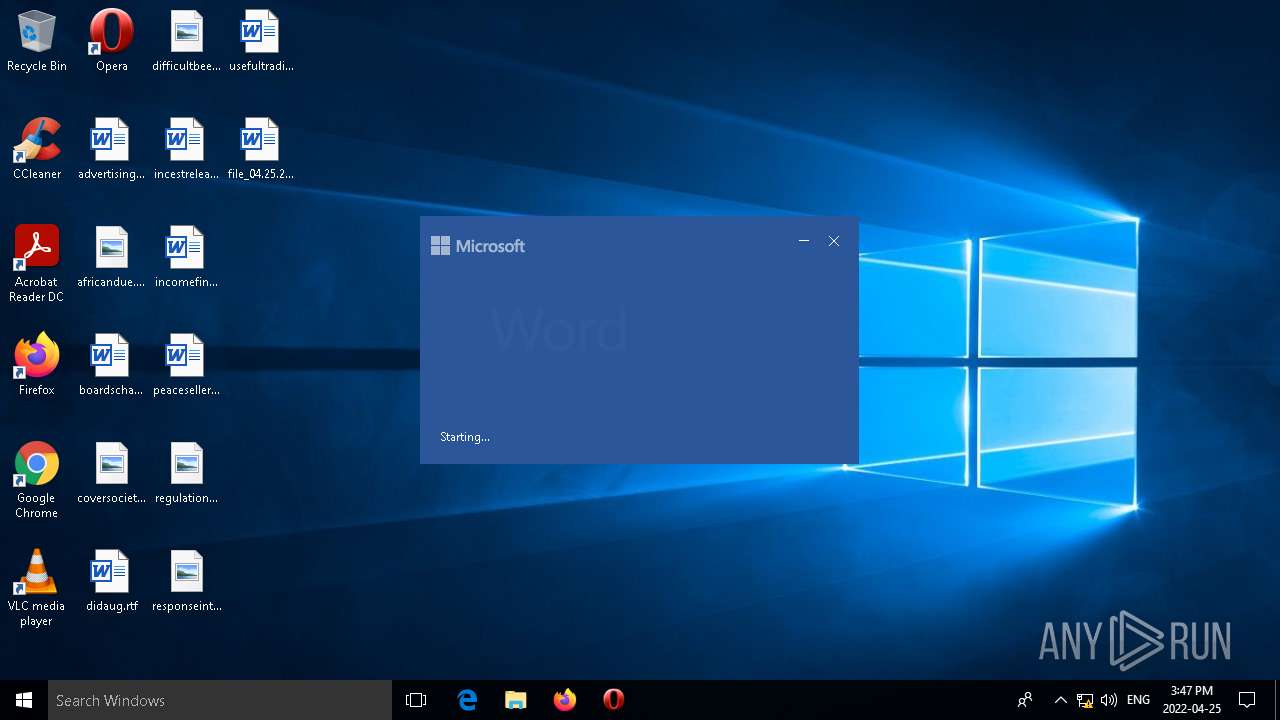Open Google Chrome desktop shortcut
The image size is (1280, 720).
37,480
